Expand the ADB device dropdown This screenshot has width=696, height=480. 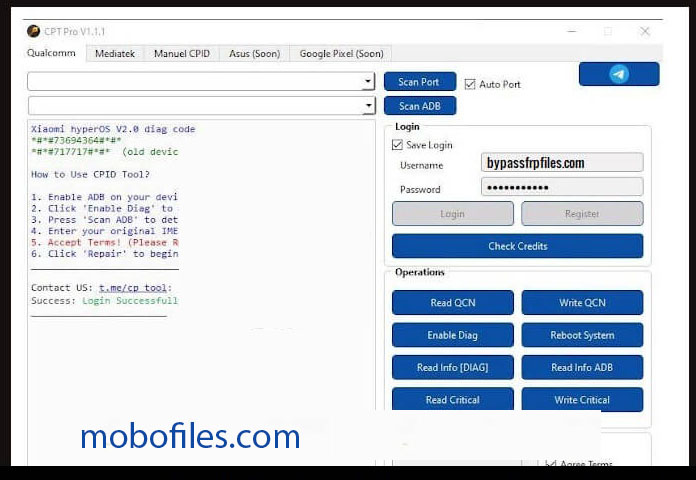tap(368, 106)
